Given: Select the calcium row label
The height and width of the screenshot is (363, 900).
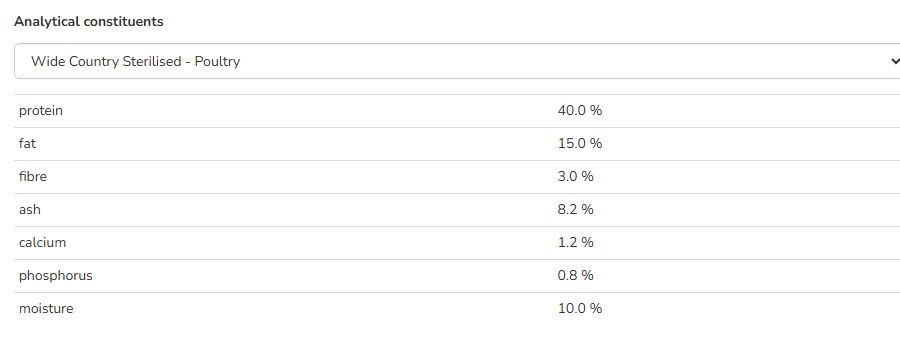Looking at the screenshot, I should [42, 242].
